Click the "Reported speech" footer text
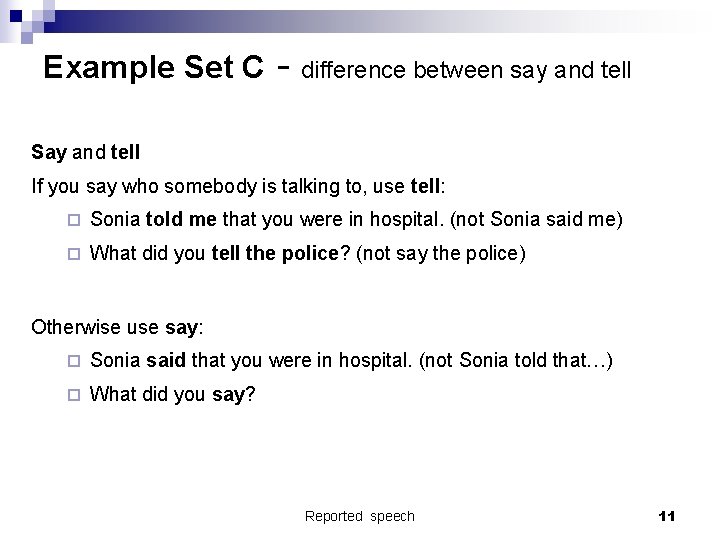720x540 pixels. coord(359,516)
